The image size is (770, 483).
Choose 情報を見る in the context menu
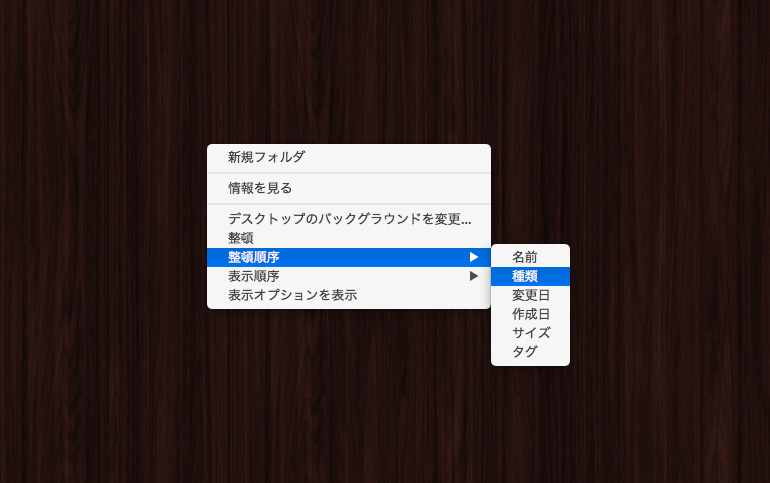point(260,188)
